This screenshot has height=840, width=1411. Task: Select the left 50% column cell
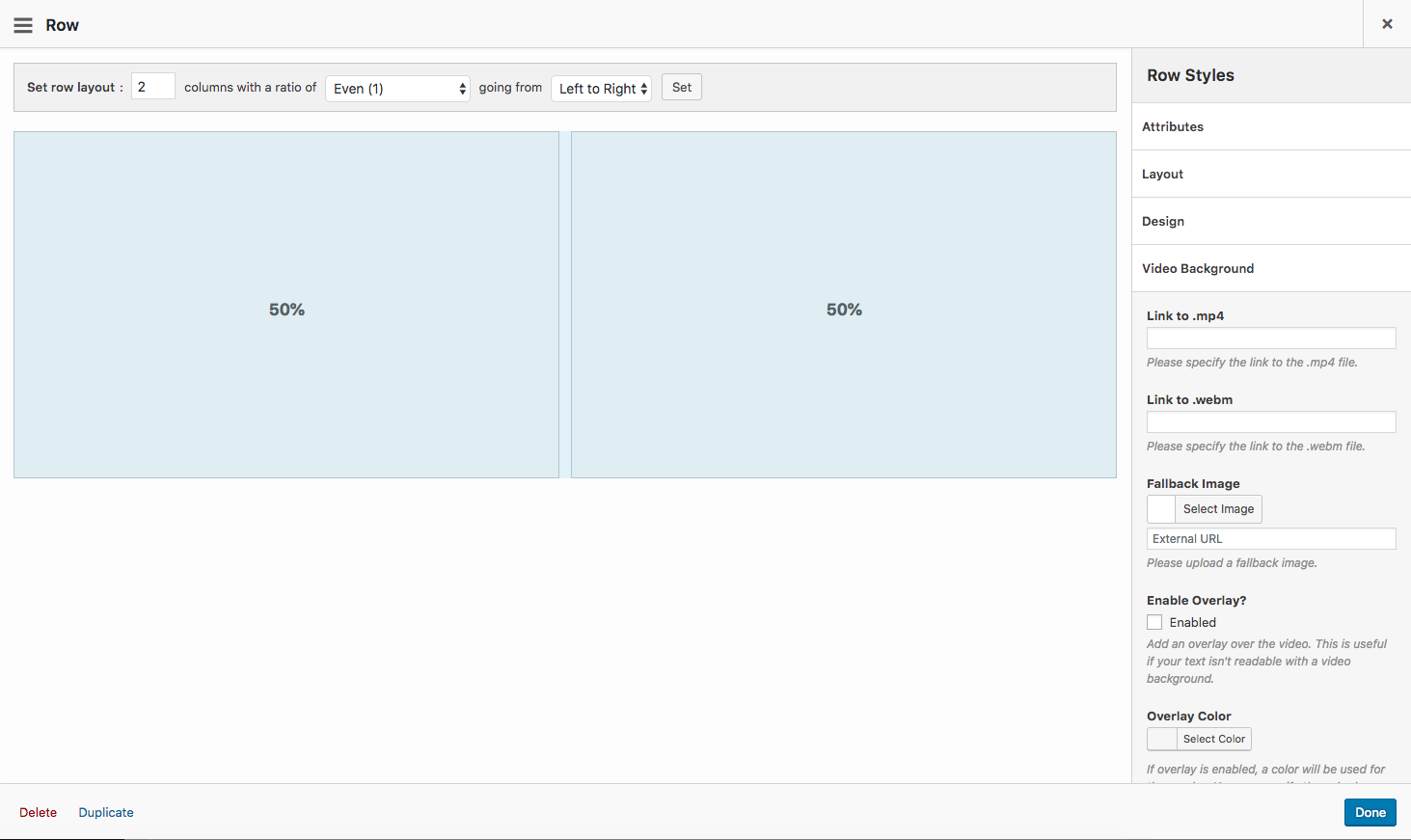286,305
